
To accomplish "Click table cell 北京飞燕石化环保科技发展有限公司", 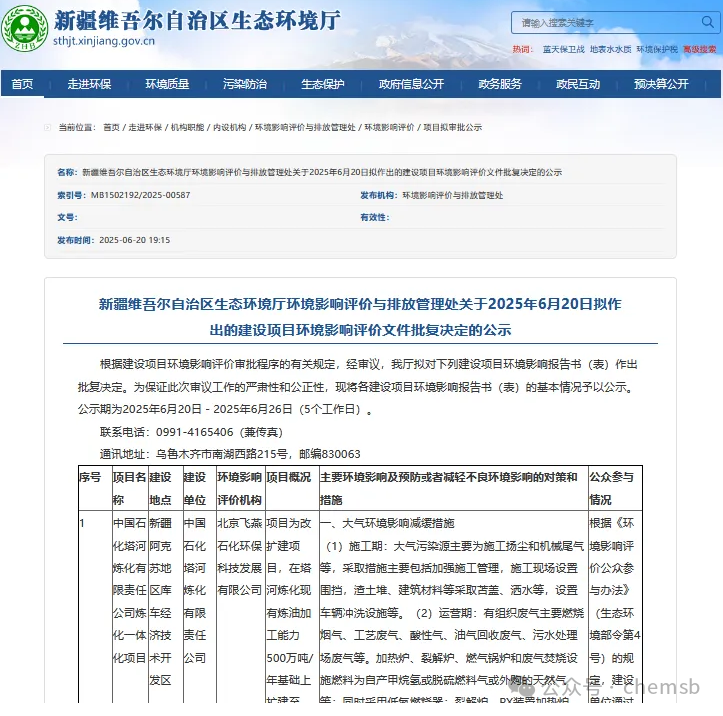I will [239, 556].
